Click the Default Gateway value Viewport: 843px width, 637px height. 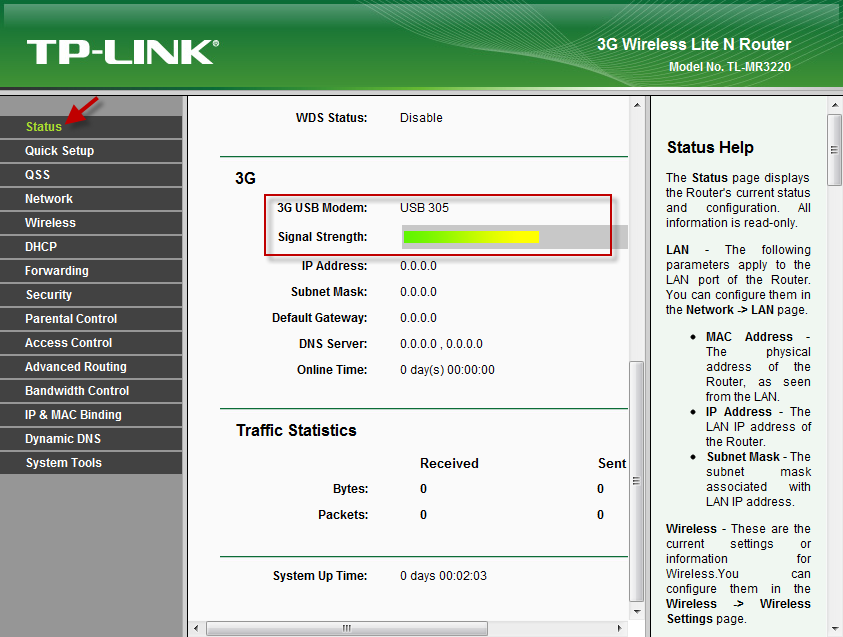418,318
